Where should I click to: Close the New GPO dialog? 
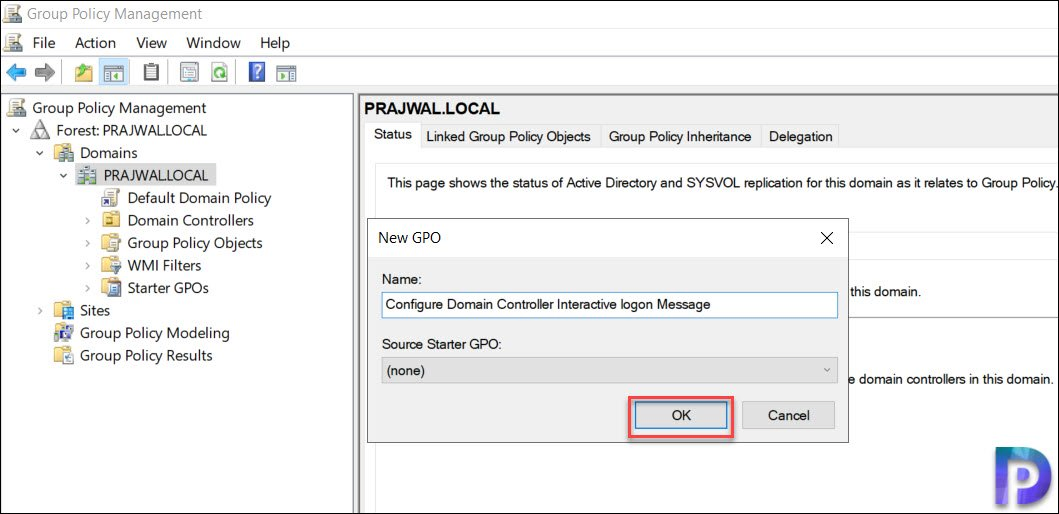[826, 238]
